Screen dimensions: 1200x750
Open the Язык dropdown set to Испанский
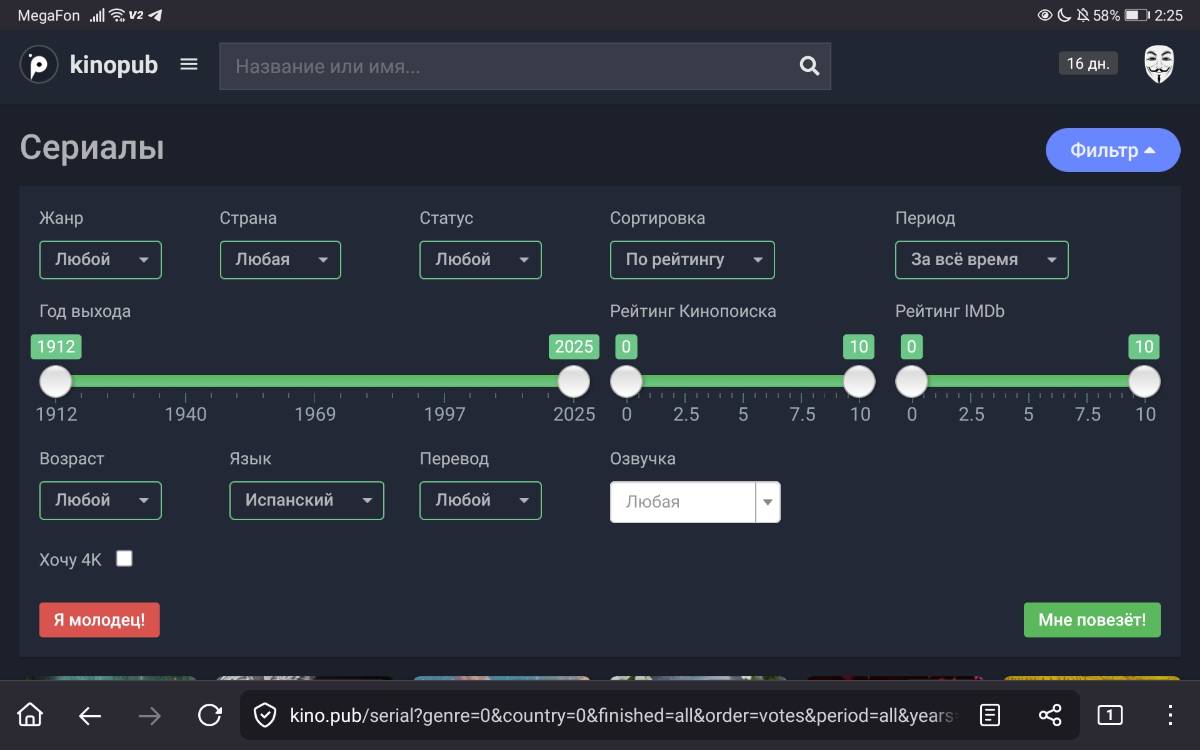tap(306, 501)
